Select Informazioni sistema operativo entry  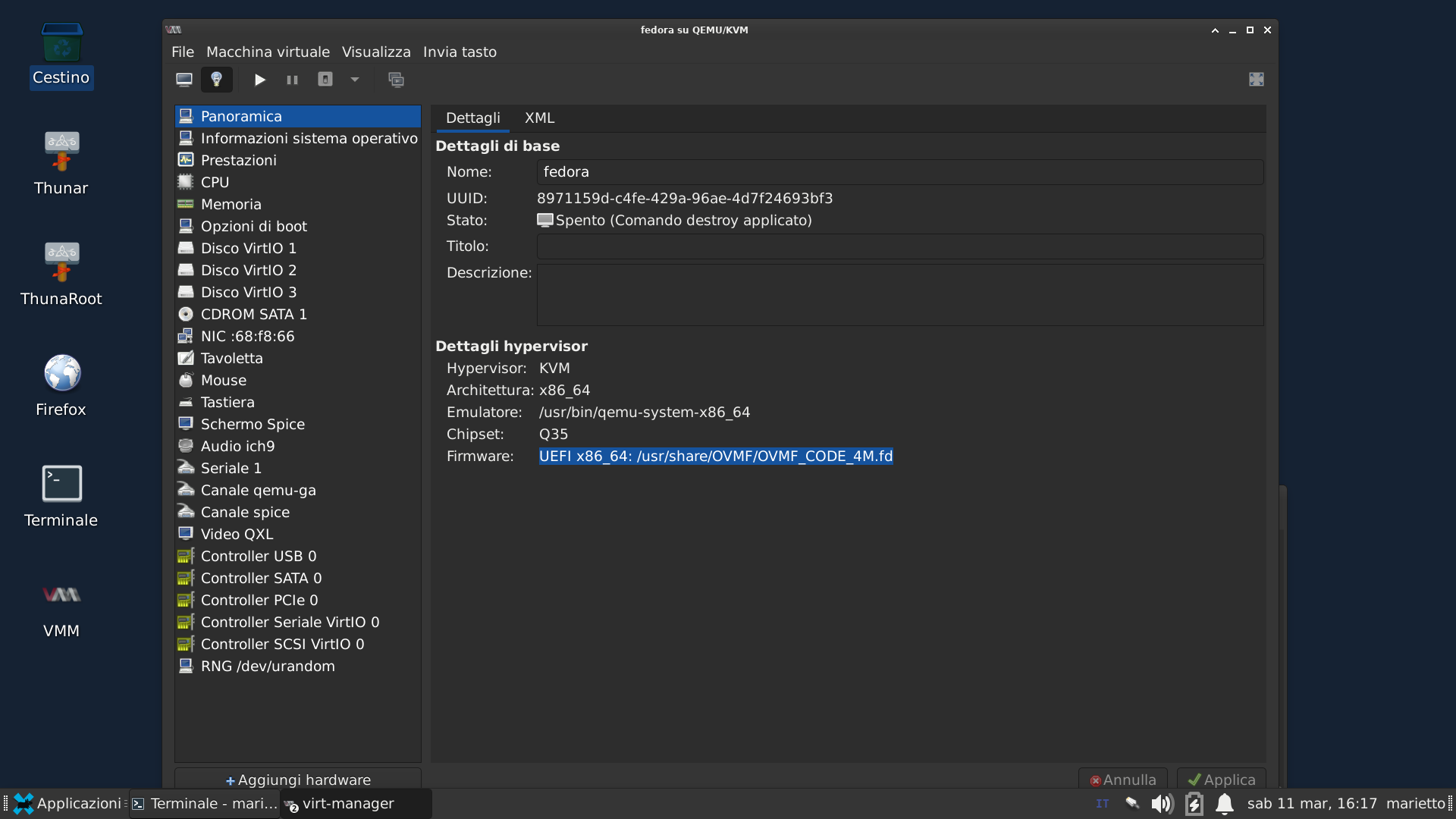tap(298, 138)
